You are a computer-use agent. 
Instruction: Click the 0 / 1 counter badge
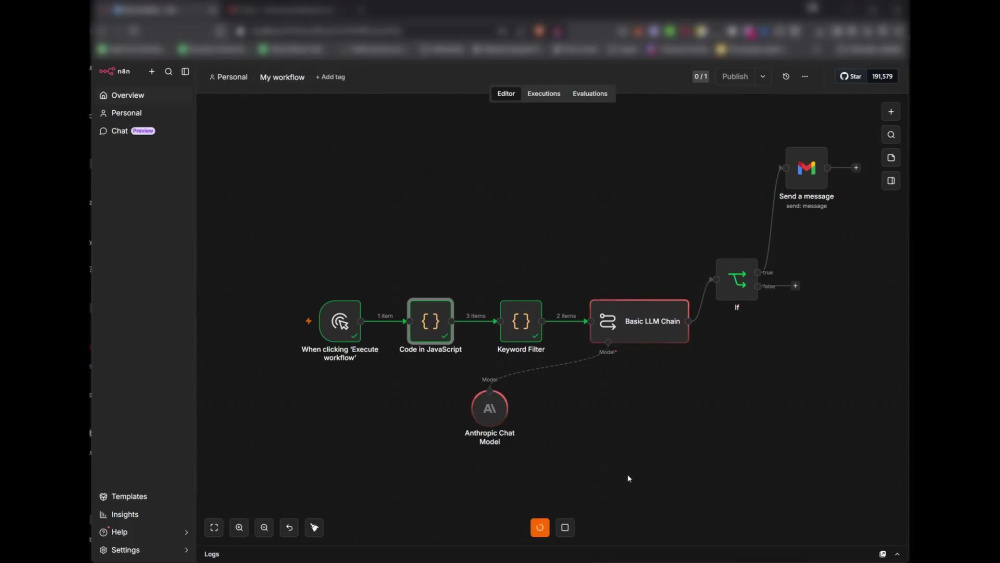pyautogui.click(x=700, y=77)
